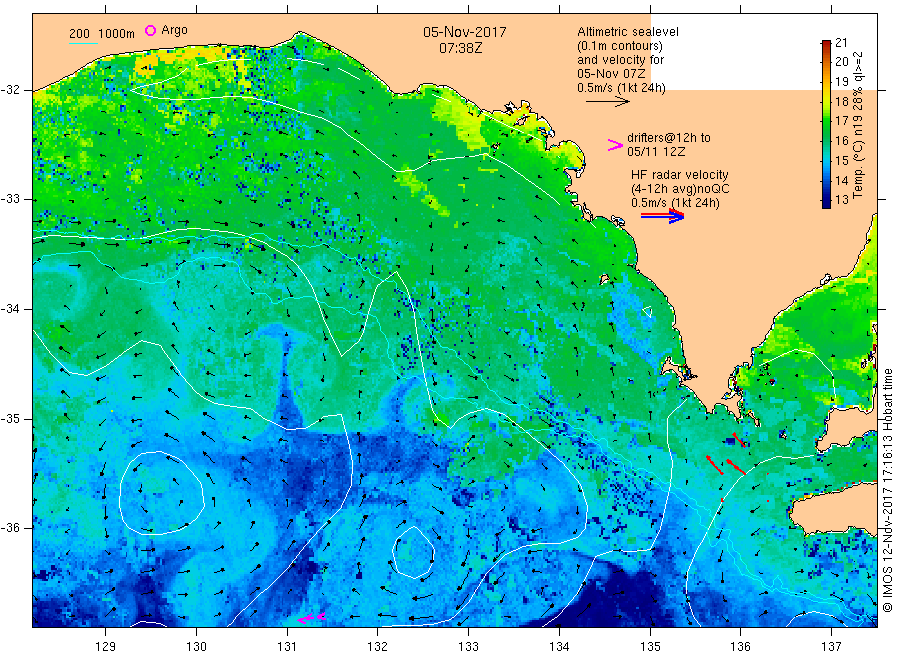Click the 'HF radar velocity' legend text
Viewport: 900px width, 660px height.
click(679, 174)
